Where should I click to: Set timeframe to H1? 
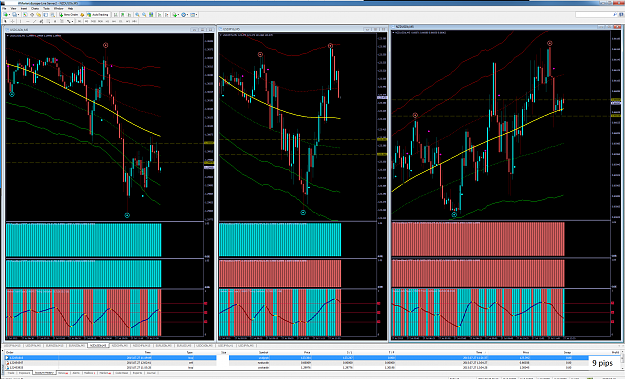(x=107, y=22)
